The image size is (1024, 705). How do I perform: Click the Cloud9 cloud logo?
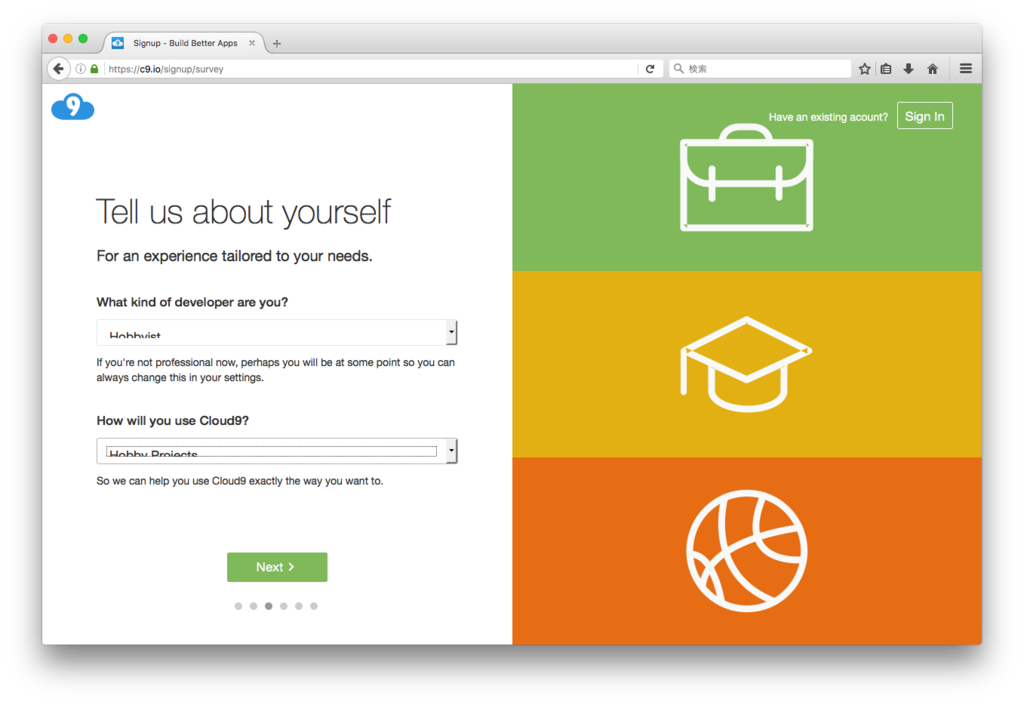pyautogui.click(x=72, y=106)
